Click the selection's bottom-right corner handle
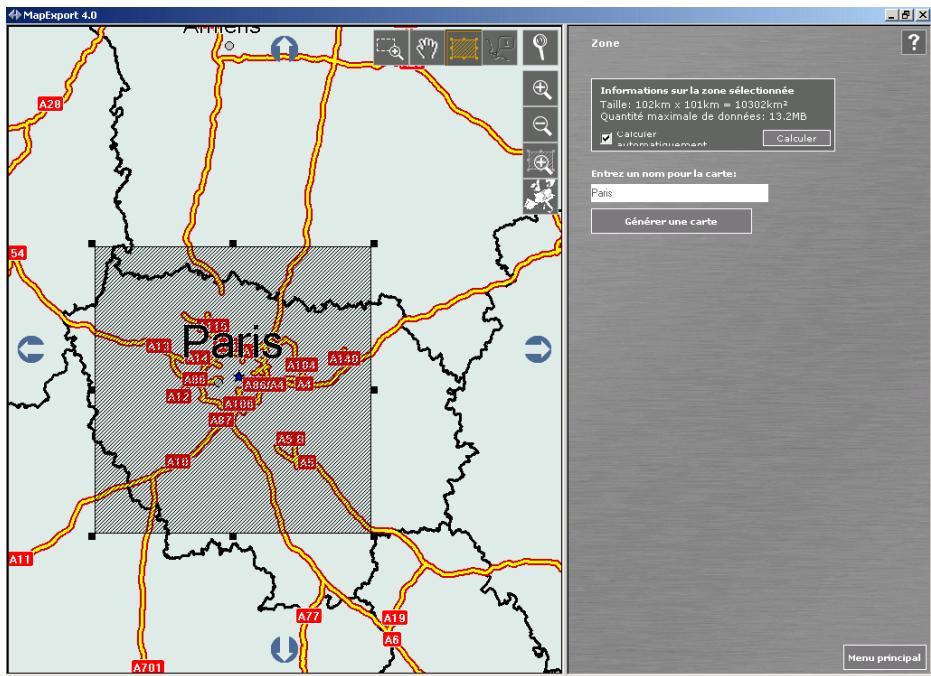 tap(374, 536)
